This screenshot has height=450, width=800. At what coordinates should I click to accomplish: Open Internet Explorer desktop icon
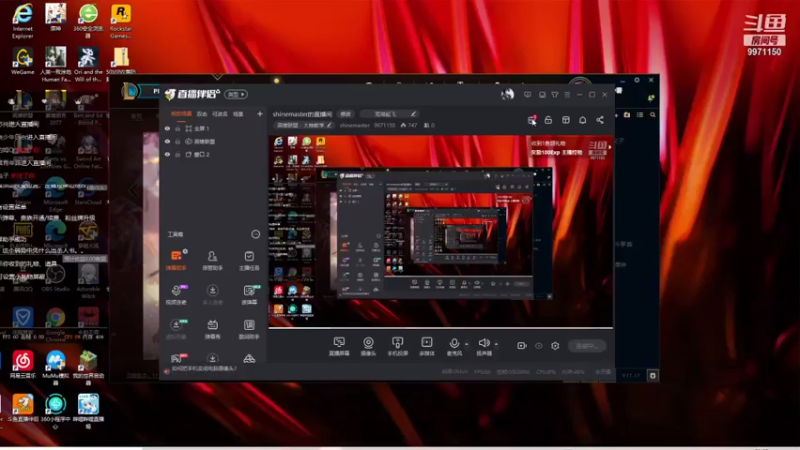click(22, 21)
